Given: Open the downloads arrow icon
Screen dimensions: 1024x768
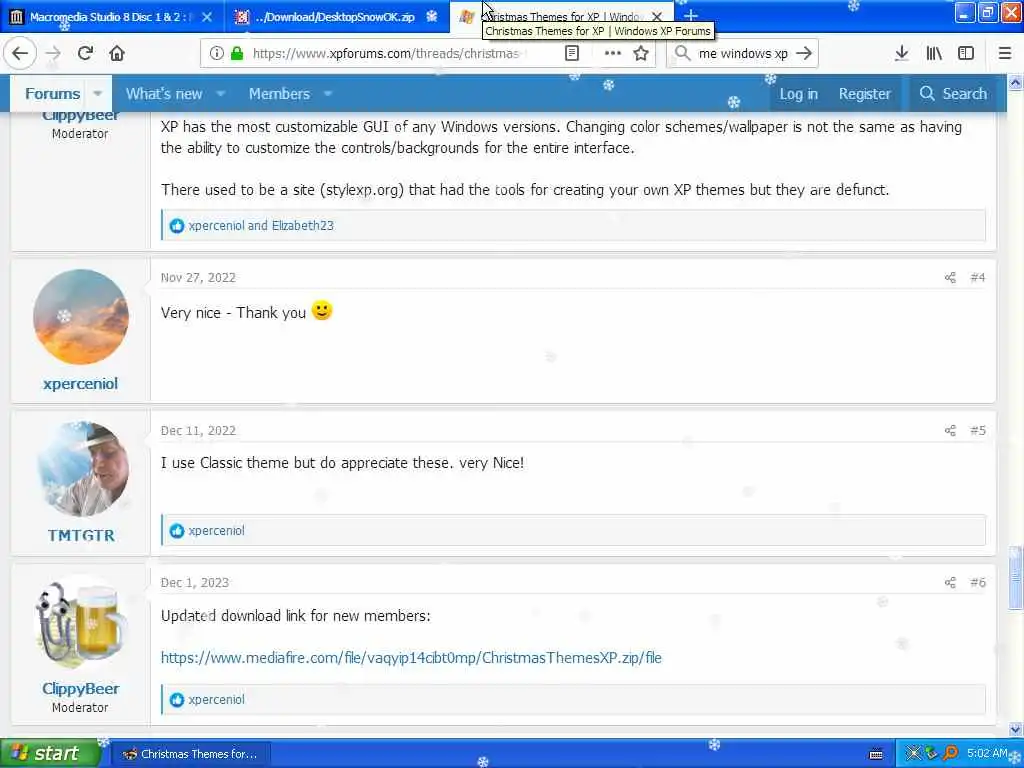Looking at the screenshot, I should tap(901, 54).
